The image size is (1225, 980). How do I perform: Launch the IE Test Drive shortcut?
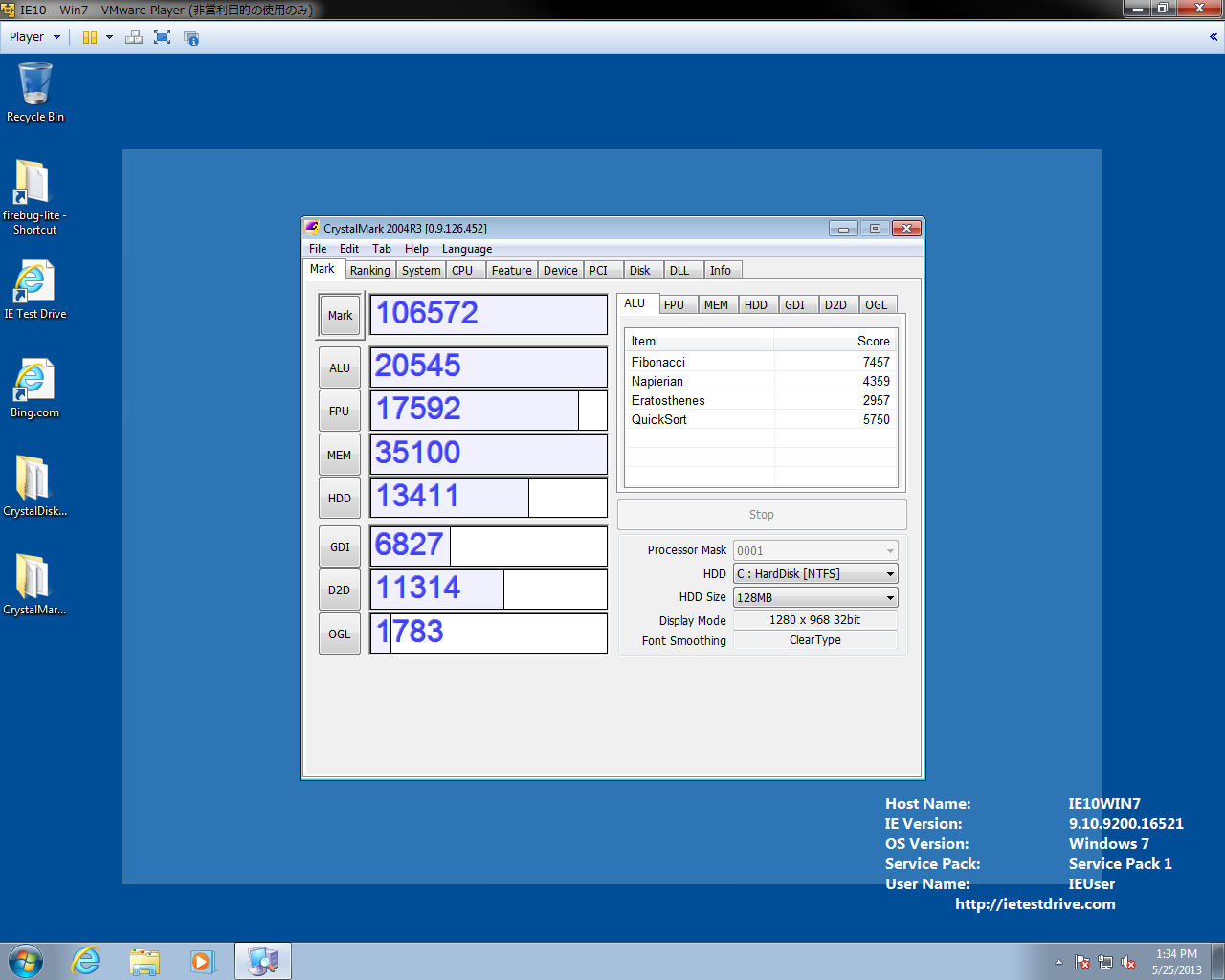pos(34,289)
